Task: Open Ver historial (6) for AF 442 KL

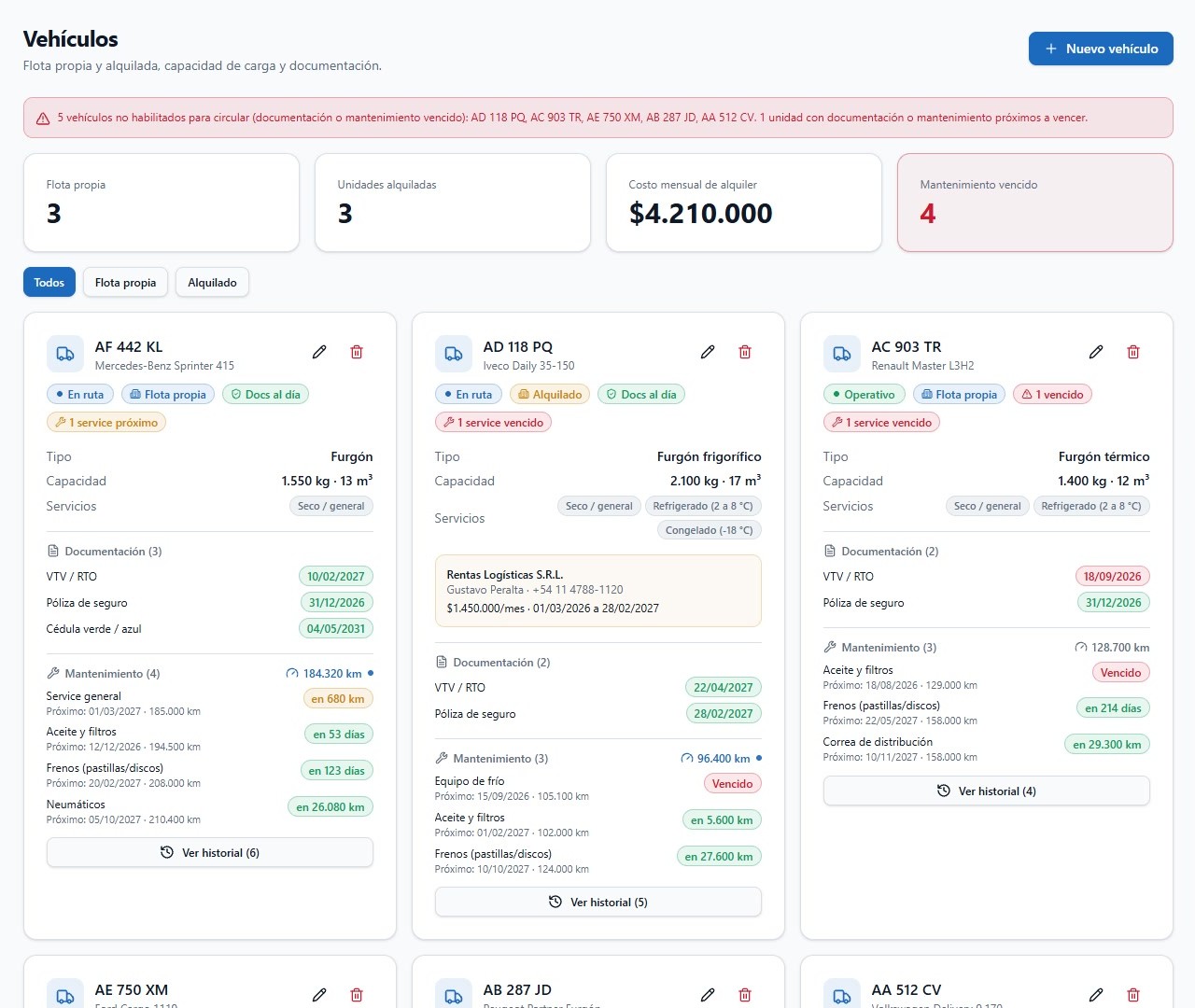Action: coord(210,853)
